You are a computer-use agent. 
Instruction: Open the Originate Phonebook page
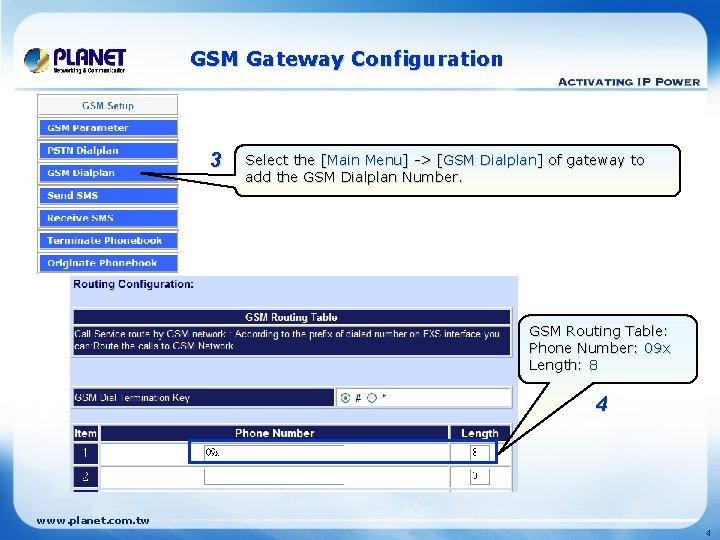click(108, 263)
